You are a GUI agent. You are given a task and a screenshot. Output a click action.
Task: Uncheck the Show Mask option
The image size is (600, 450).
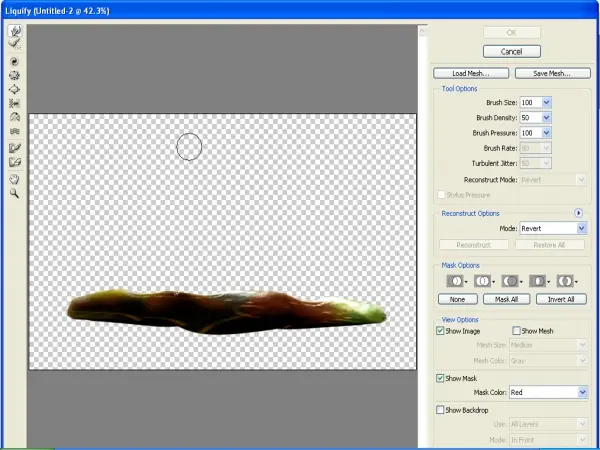tap(440, 378)
